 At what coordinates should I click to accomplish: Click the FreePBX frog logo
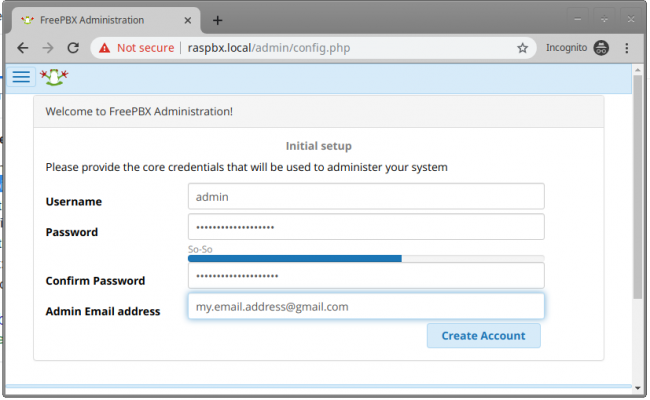(x=54, y=77)
